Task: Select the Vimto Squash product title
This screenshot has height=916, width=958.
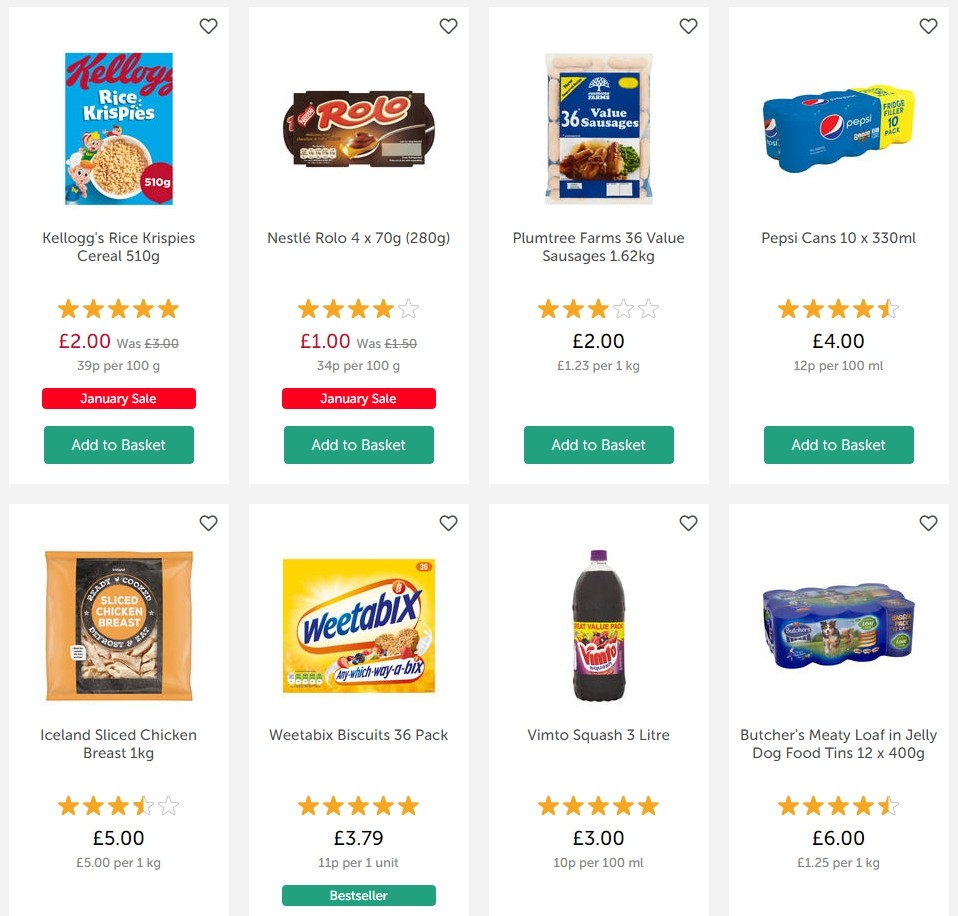Action: (x=598, y=735)
